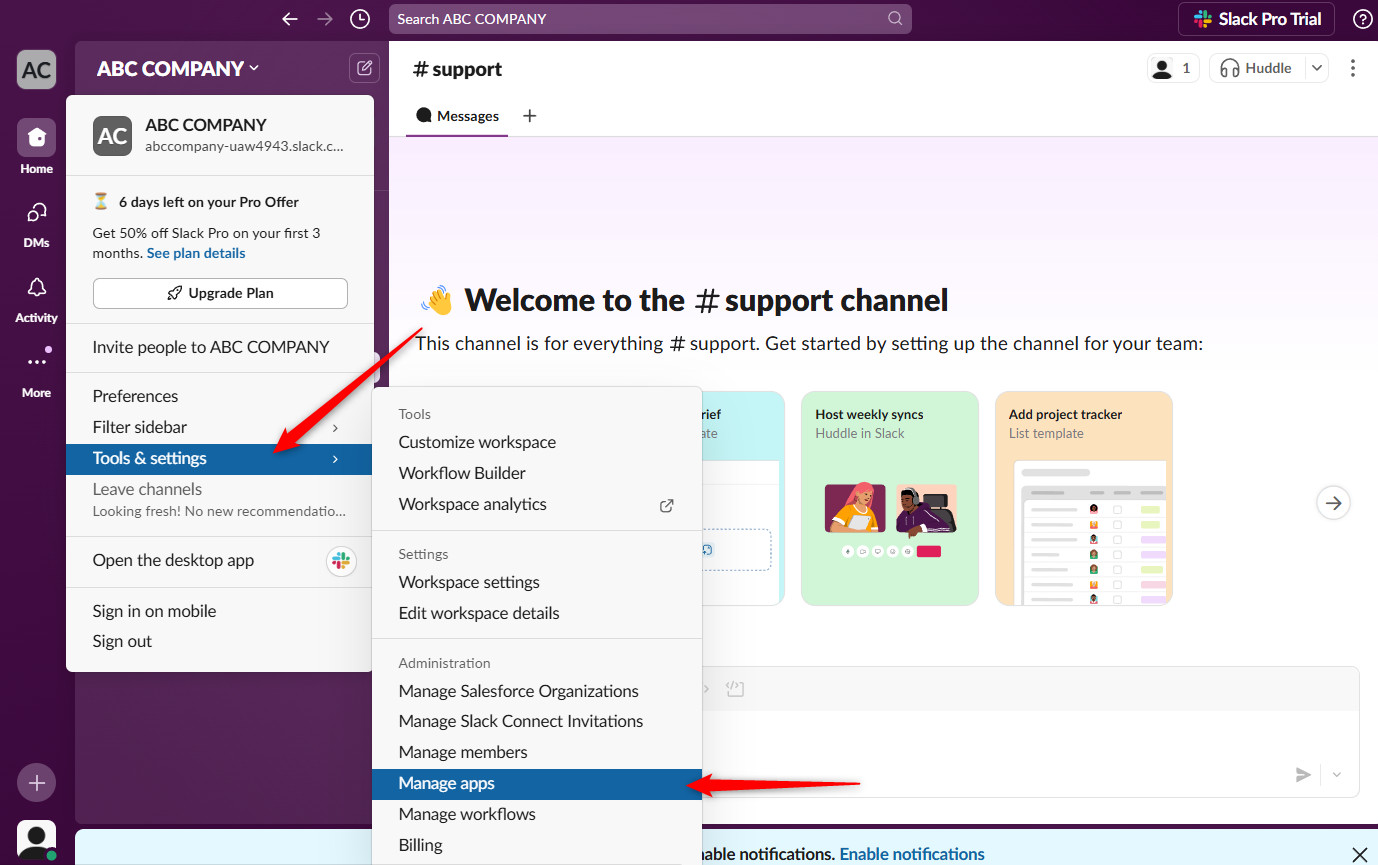Screen dimensions: 1378x865
Task: Expand the Huddle dropdown arrow
Action: 1317,68
